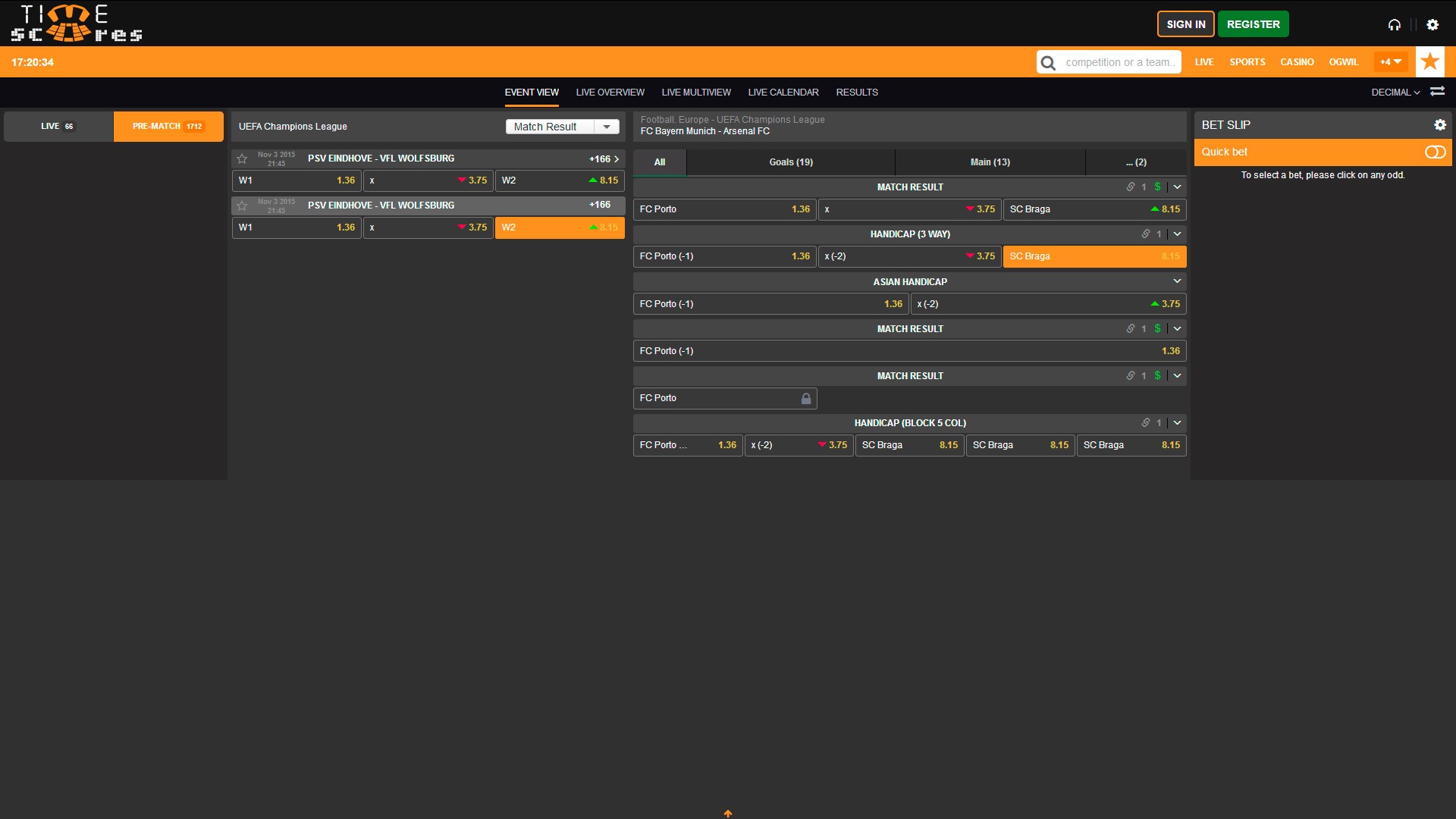Viewport: 1456px width, 819px height.
Task: Click the 17:20:34 clock
Action: coord(33,62)
